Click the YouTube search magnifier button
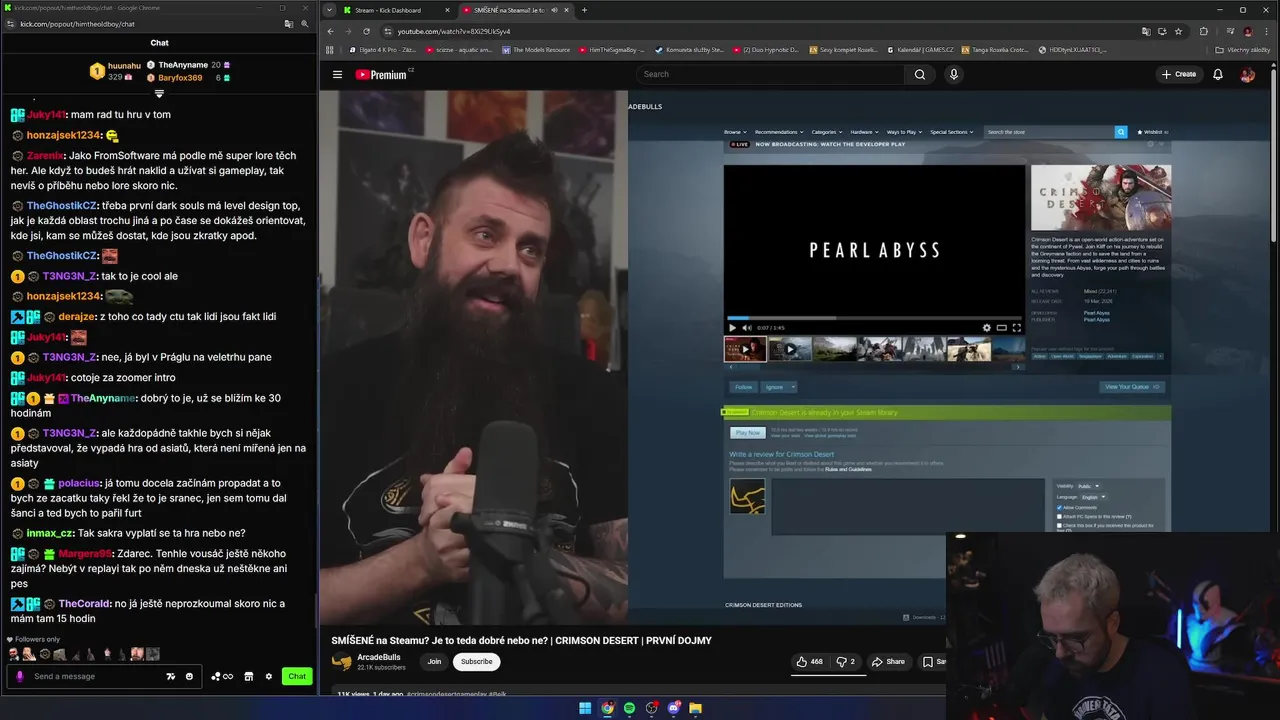The width and height of the screenshot is (1280, 720). click(920, 74)
